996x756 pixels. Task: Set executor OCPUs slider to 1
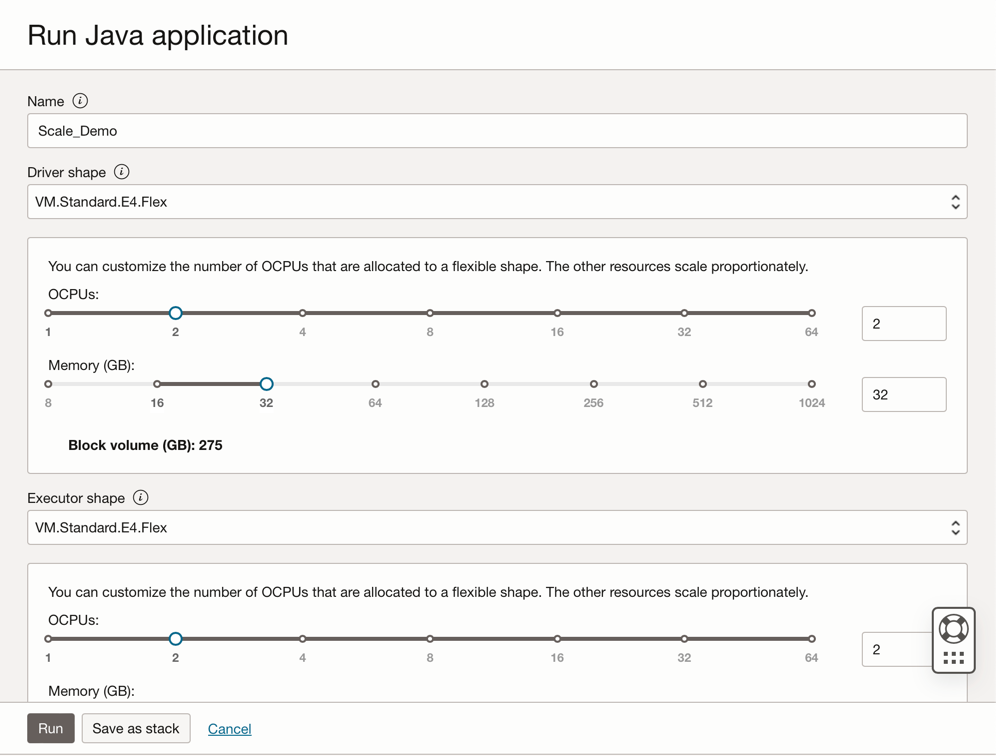pyautogui.click(x=48, y=638)
